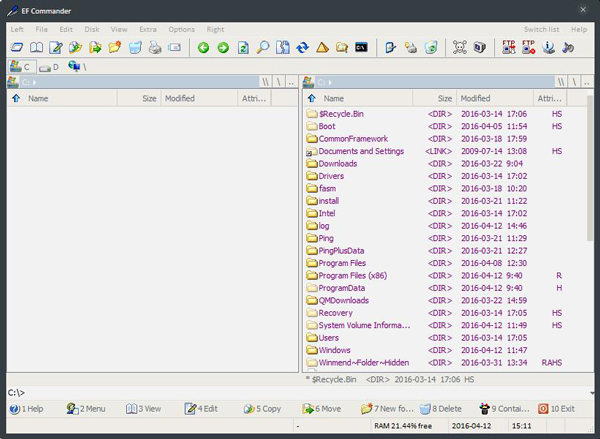The image size is (600, 439).
Task: Click the music note audio toolbar icon
Action: (x=568, y=47)
